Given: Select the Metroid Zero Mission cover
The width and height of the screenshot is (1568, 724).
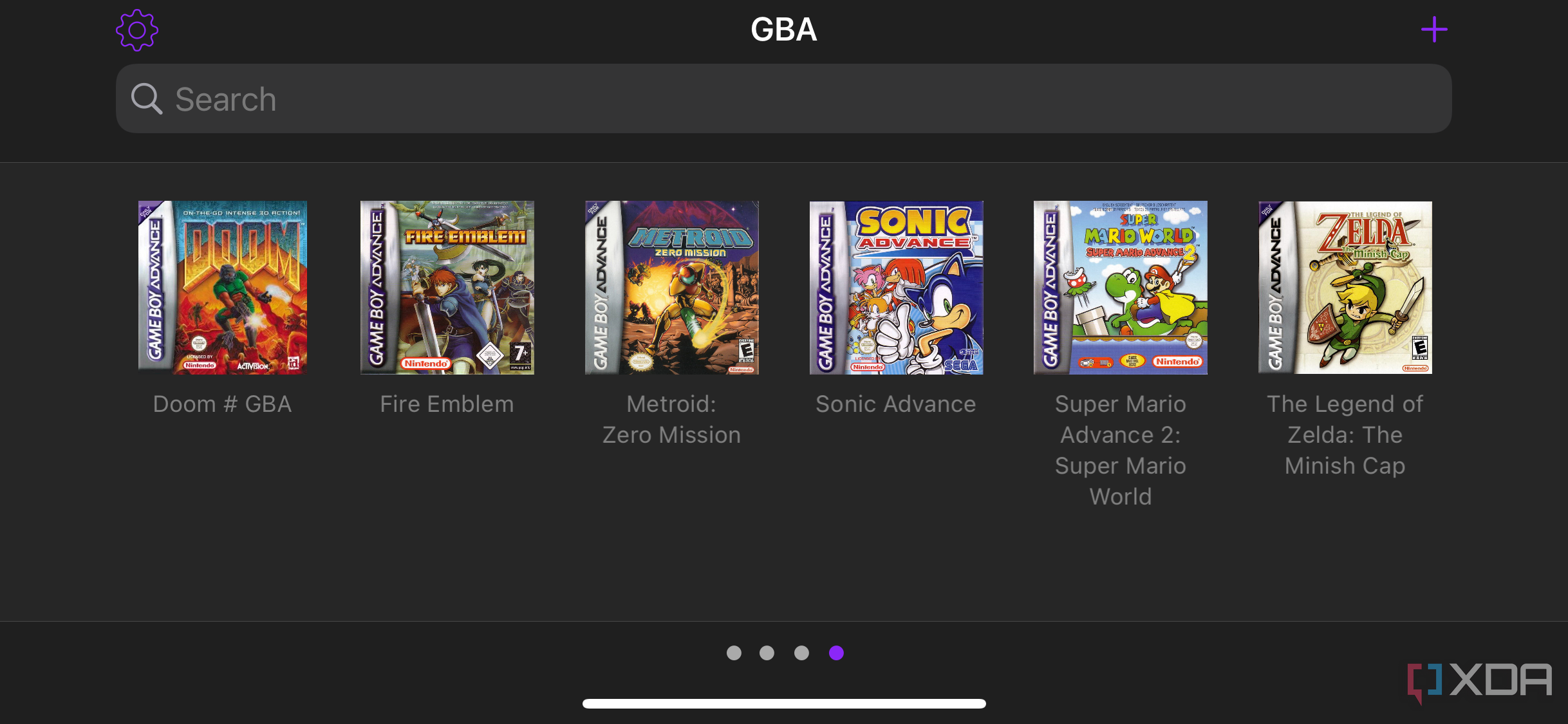Looking at the screenshot, I should point(671,287).
